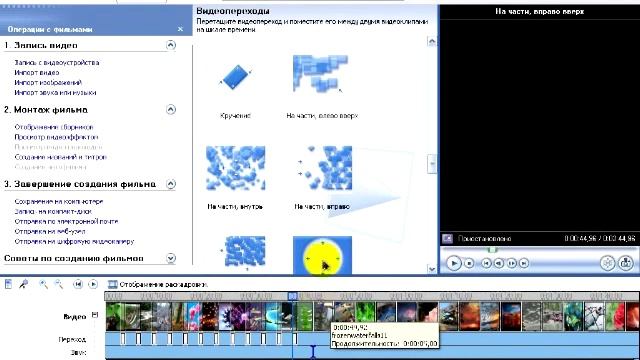Click scroll-up arrow of transitions list

(431, 41)
